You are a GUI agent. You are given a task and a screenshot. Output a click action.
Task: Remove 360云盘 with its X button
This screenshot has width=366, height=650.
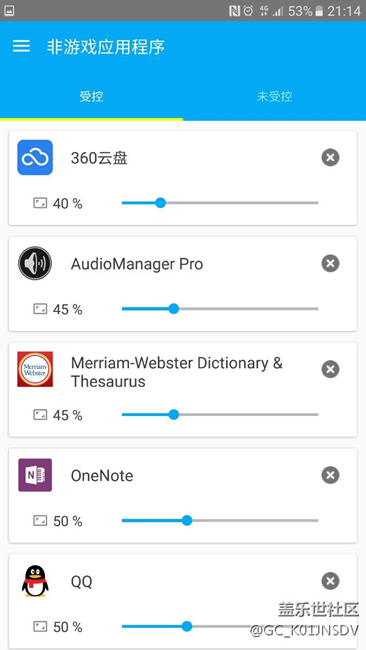pos(330,158)
